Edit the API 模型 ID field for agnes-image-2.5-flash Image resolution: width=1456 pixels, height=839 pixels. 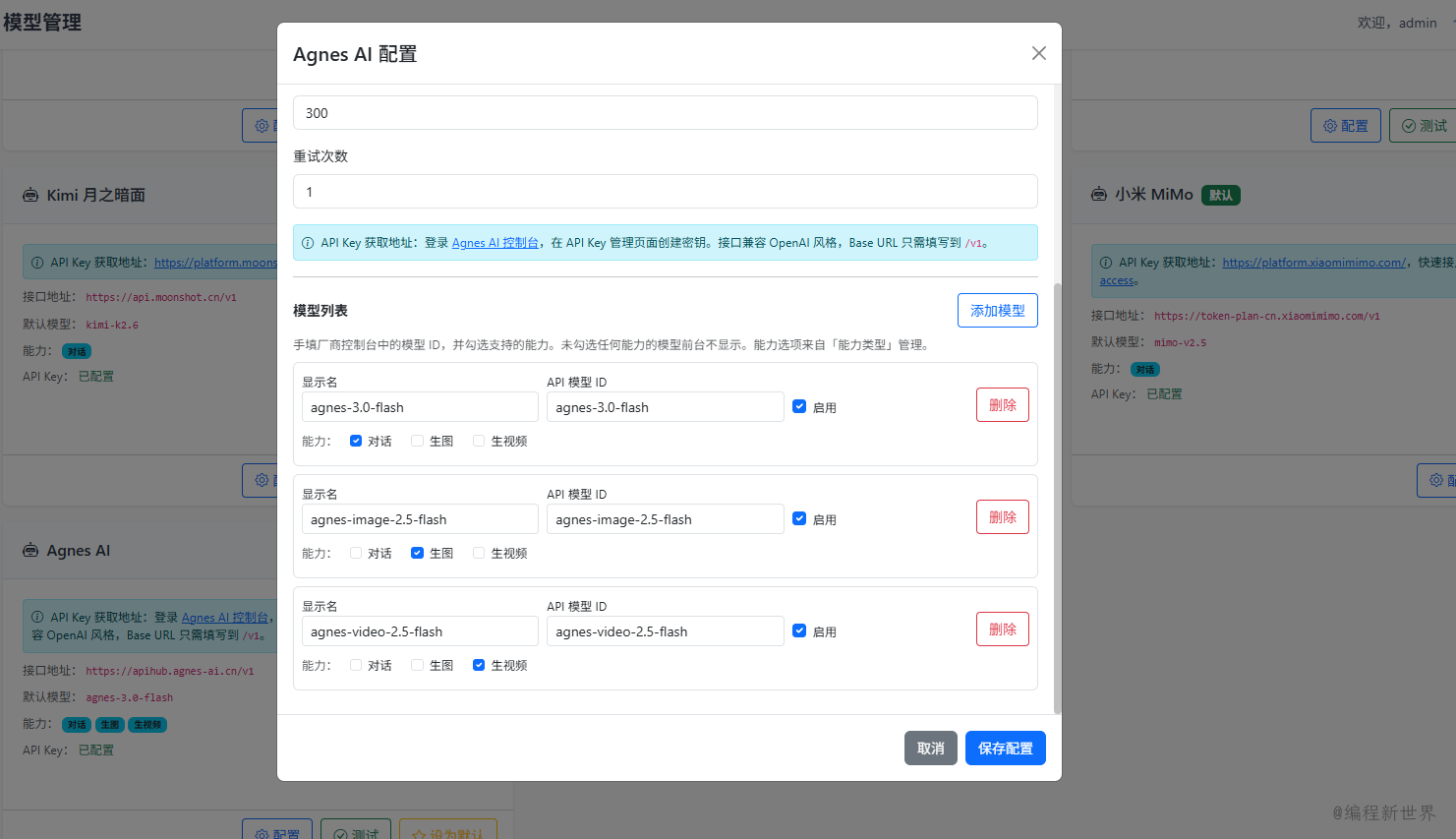666,519
